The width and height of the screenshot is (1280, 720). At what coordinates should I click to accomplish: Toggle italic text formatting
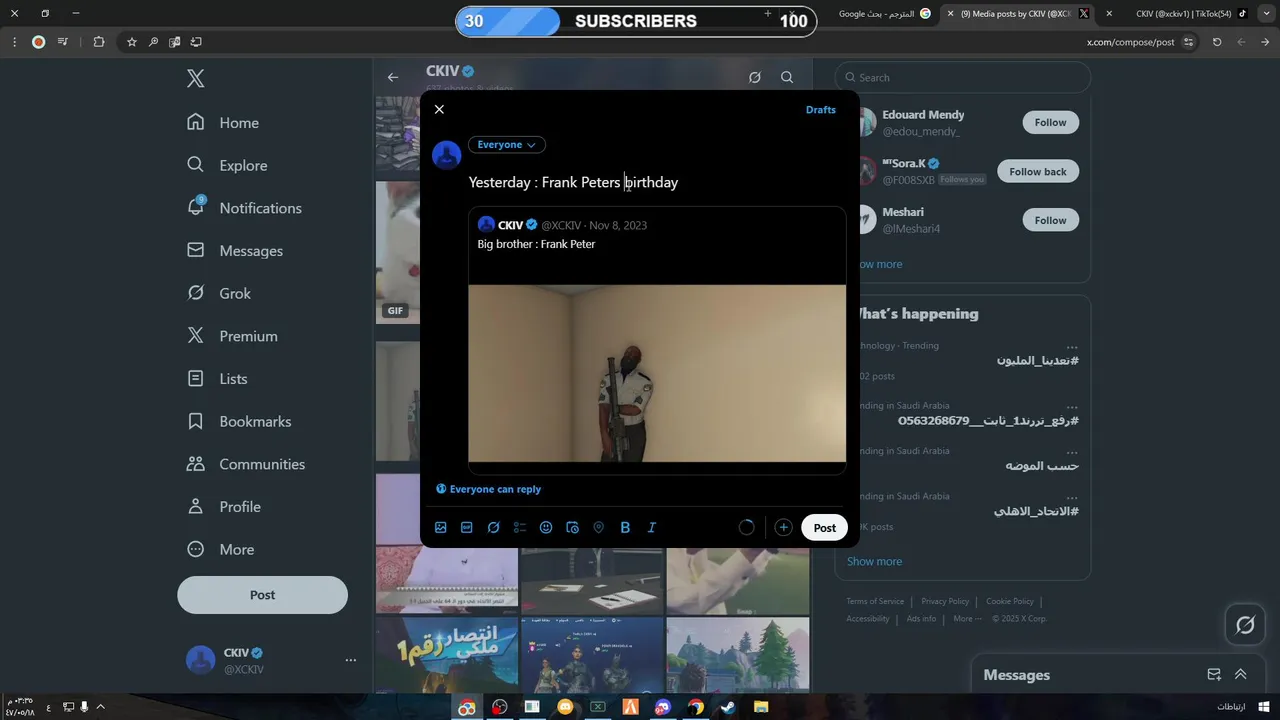coord(652,527)
